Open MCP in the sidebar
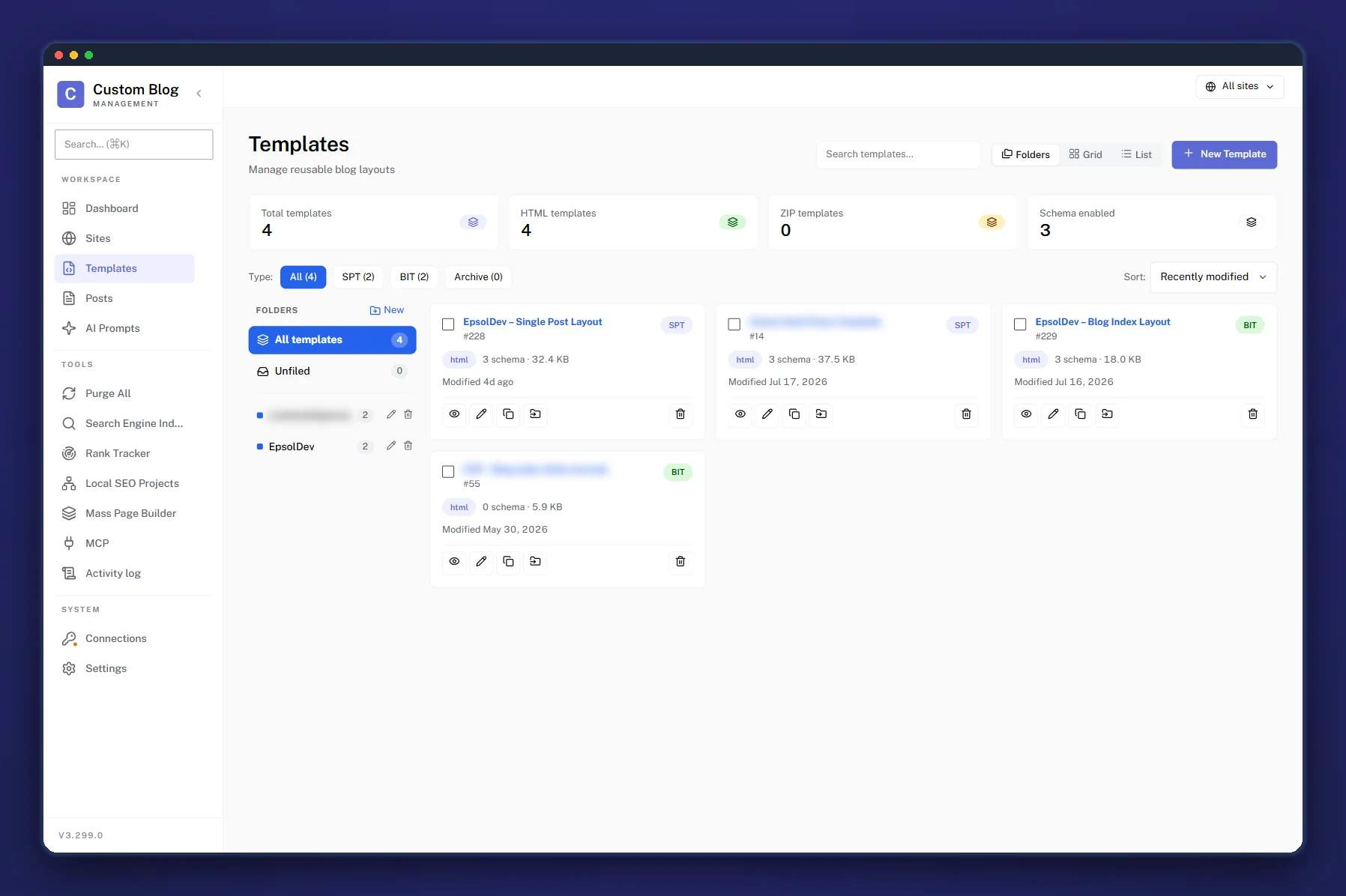The image size is (1346, 896). click(x=124, y=543)
